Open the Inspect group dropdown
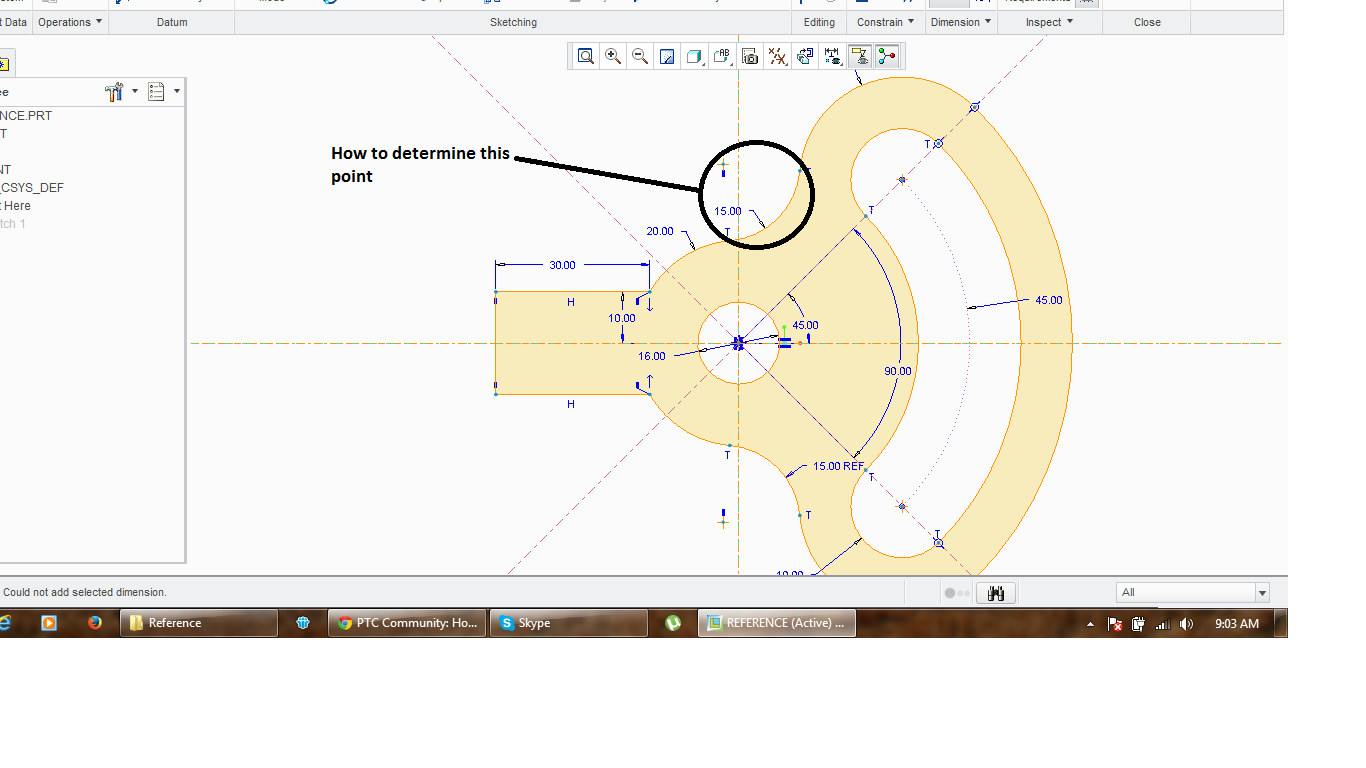Viewport: 1366px width, 768px height. [x=1049, y=22]
